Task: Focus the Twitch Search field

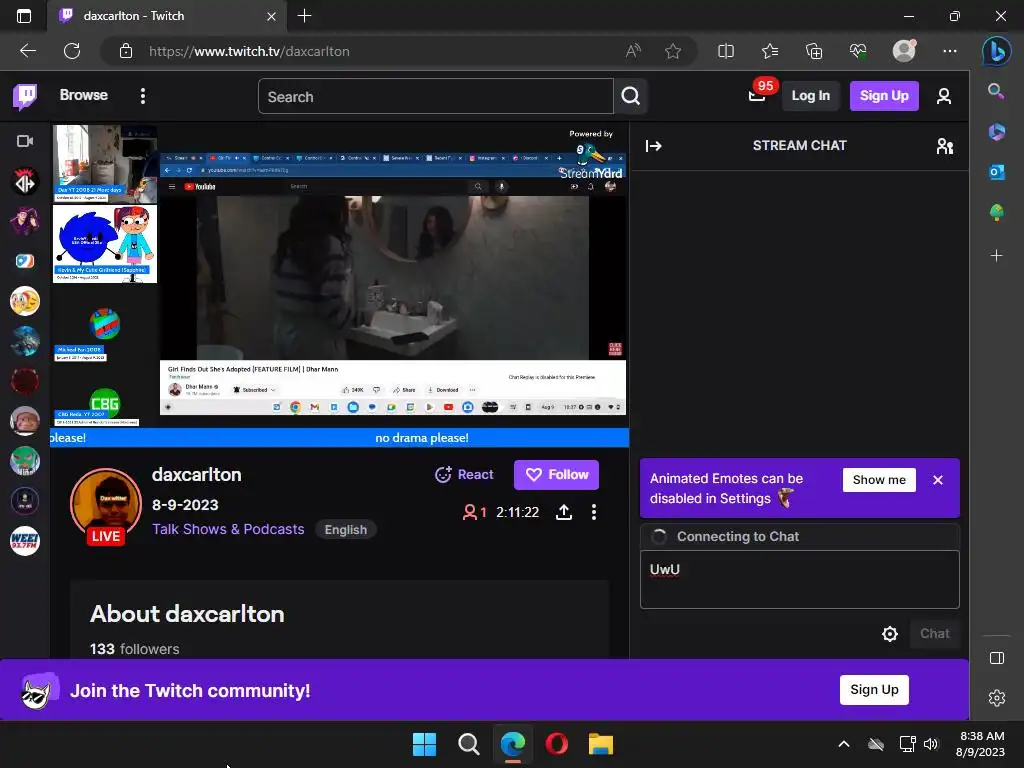Action: coord(436,97)
